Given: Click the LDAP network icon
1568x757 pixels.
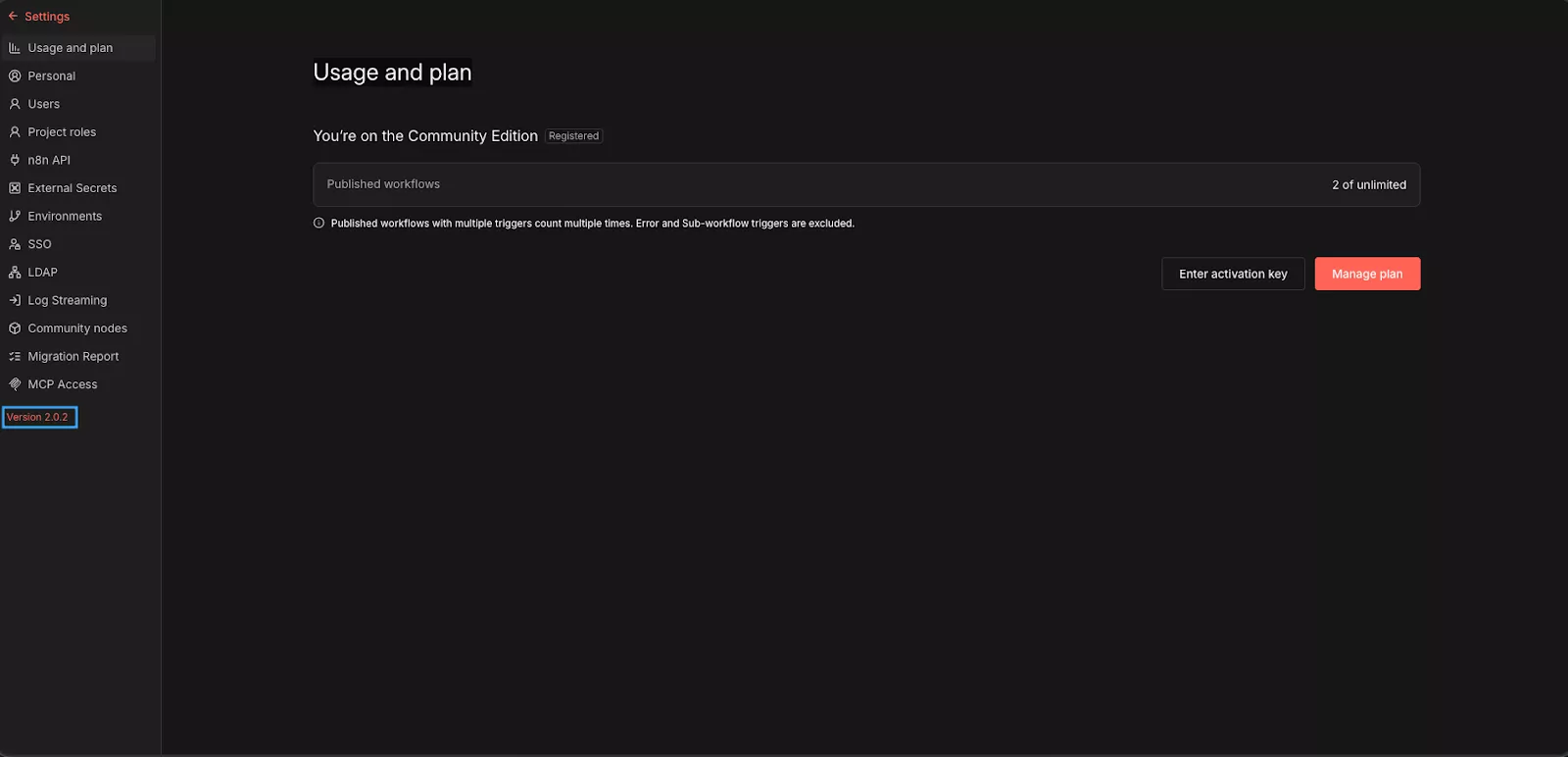Looking at the screenshot, I should [15, 273].
